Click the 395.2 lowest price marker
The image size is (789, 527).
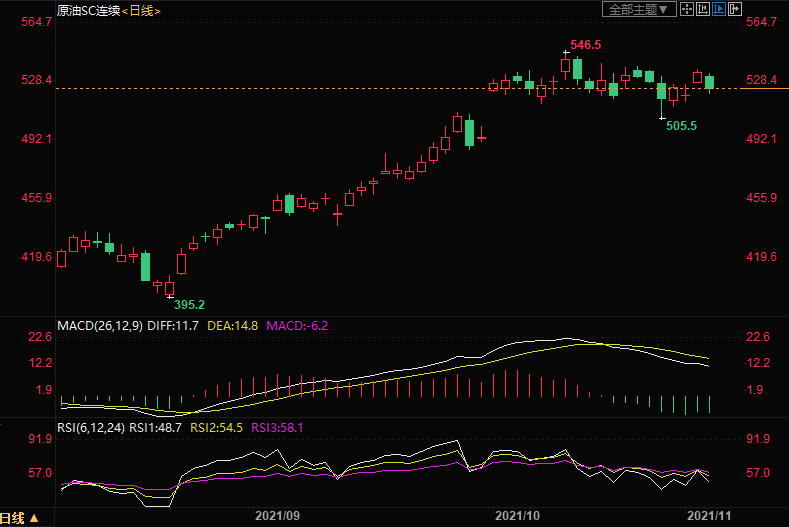(190, 304)
